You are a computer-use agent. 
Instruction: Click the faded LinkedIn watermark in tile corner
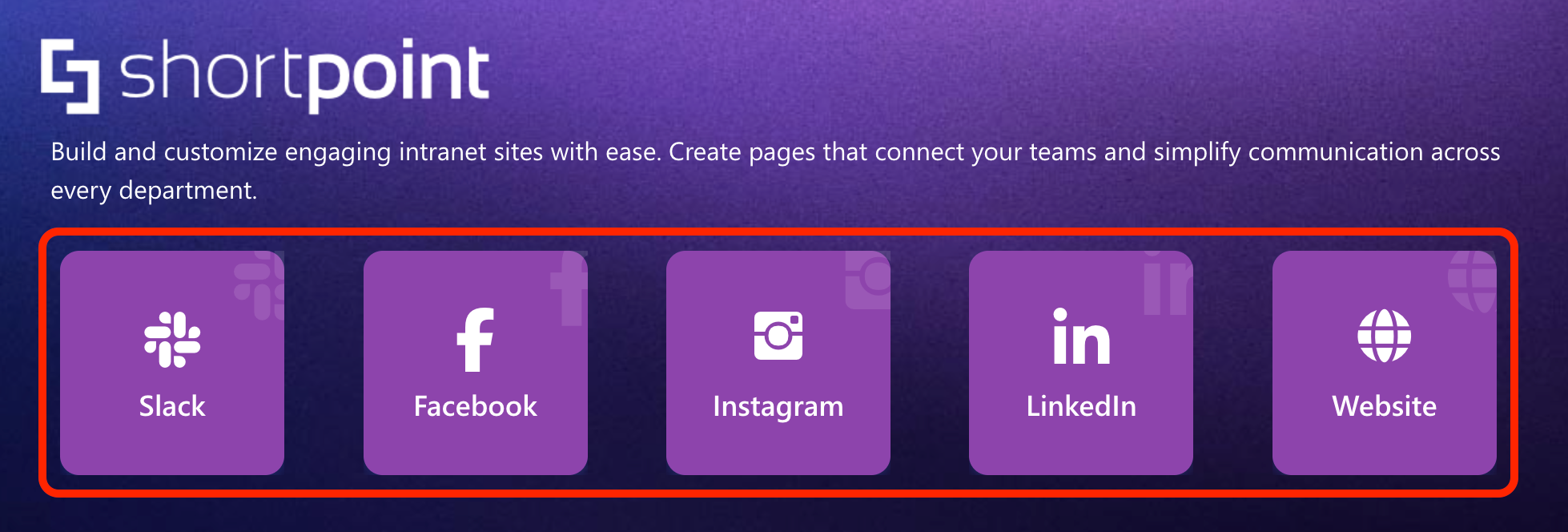[x=1168, y=283]
